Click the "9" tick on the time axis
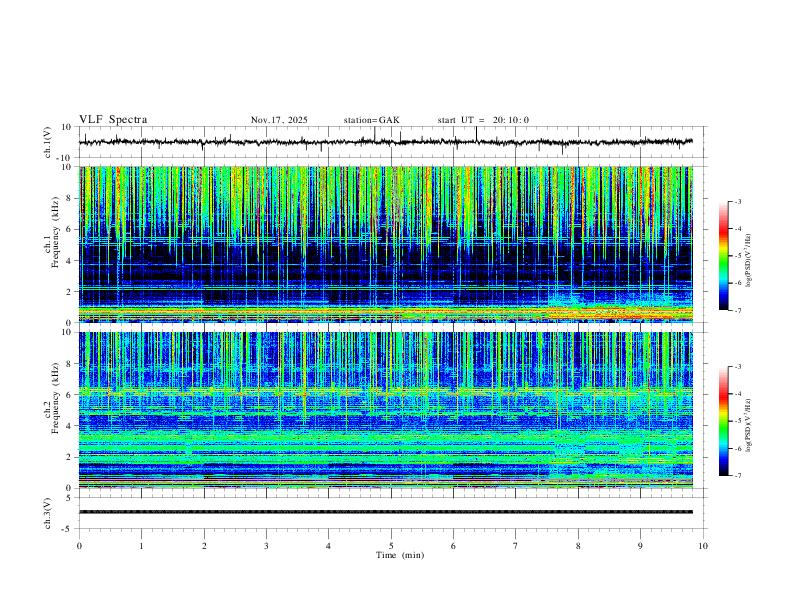This screenshot has width=792, height=612. pyautogui.click(x=640, y=546)
